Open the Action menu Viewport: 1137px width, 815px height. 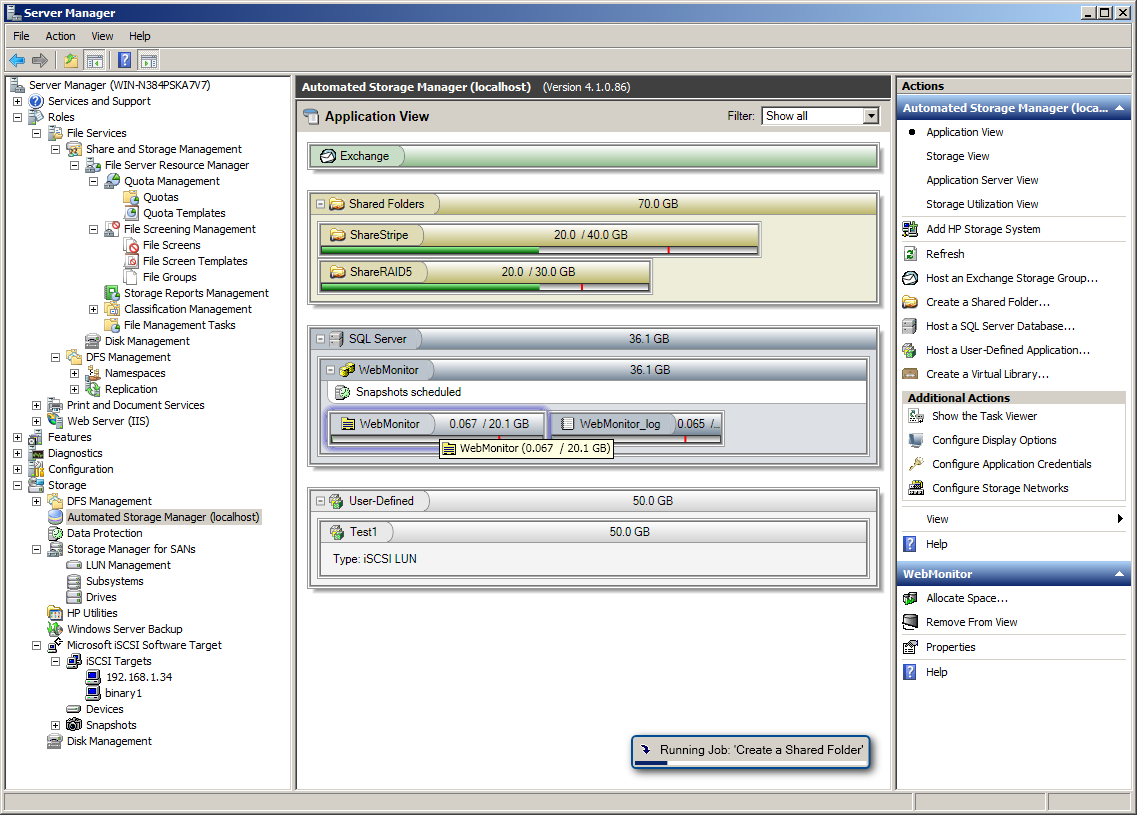pos(60,36)
